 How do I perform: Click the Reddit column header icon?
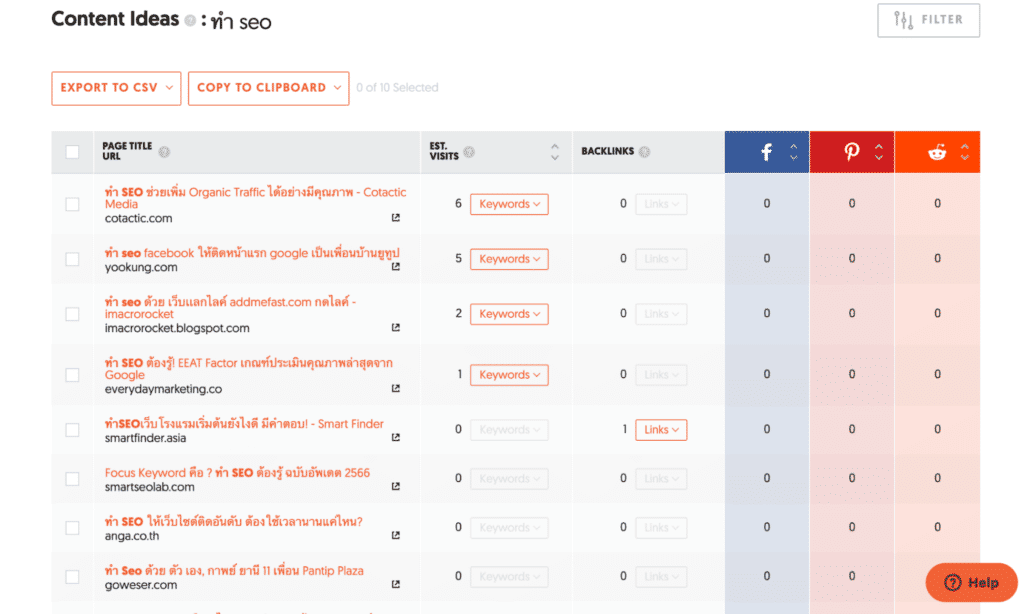click(936, 151)
